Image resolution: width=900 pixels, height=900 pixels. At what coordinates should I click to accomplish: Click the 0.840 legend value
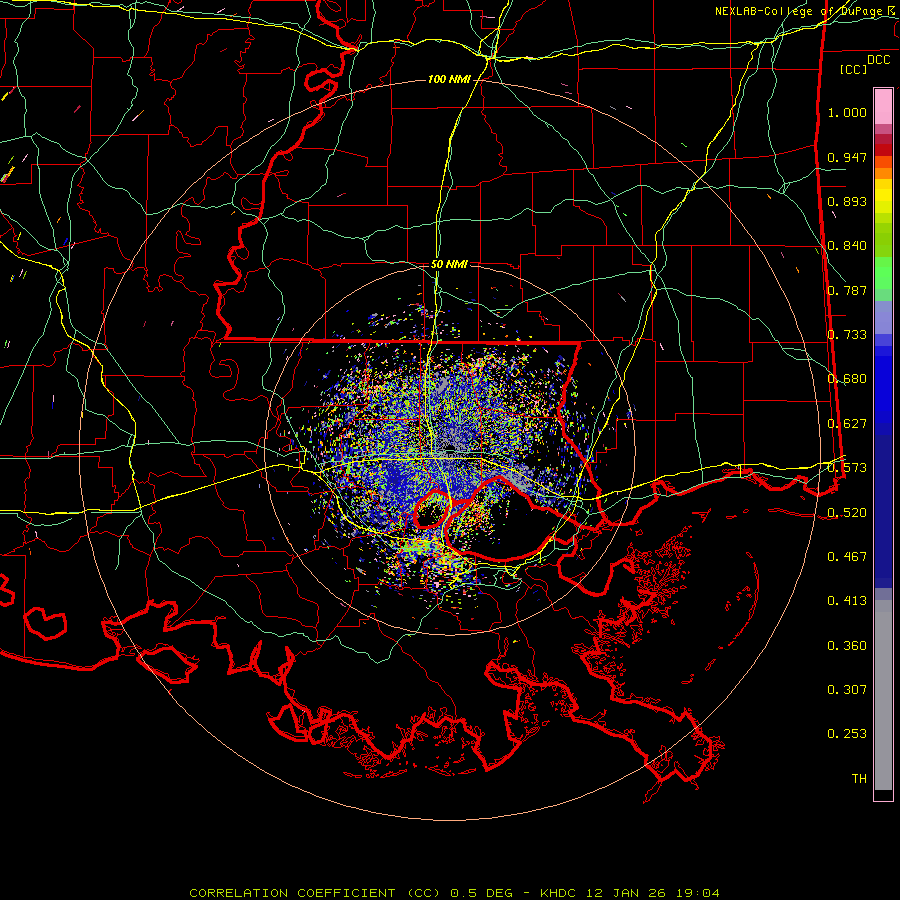[847, 246]
